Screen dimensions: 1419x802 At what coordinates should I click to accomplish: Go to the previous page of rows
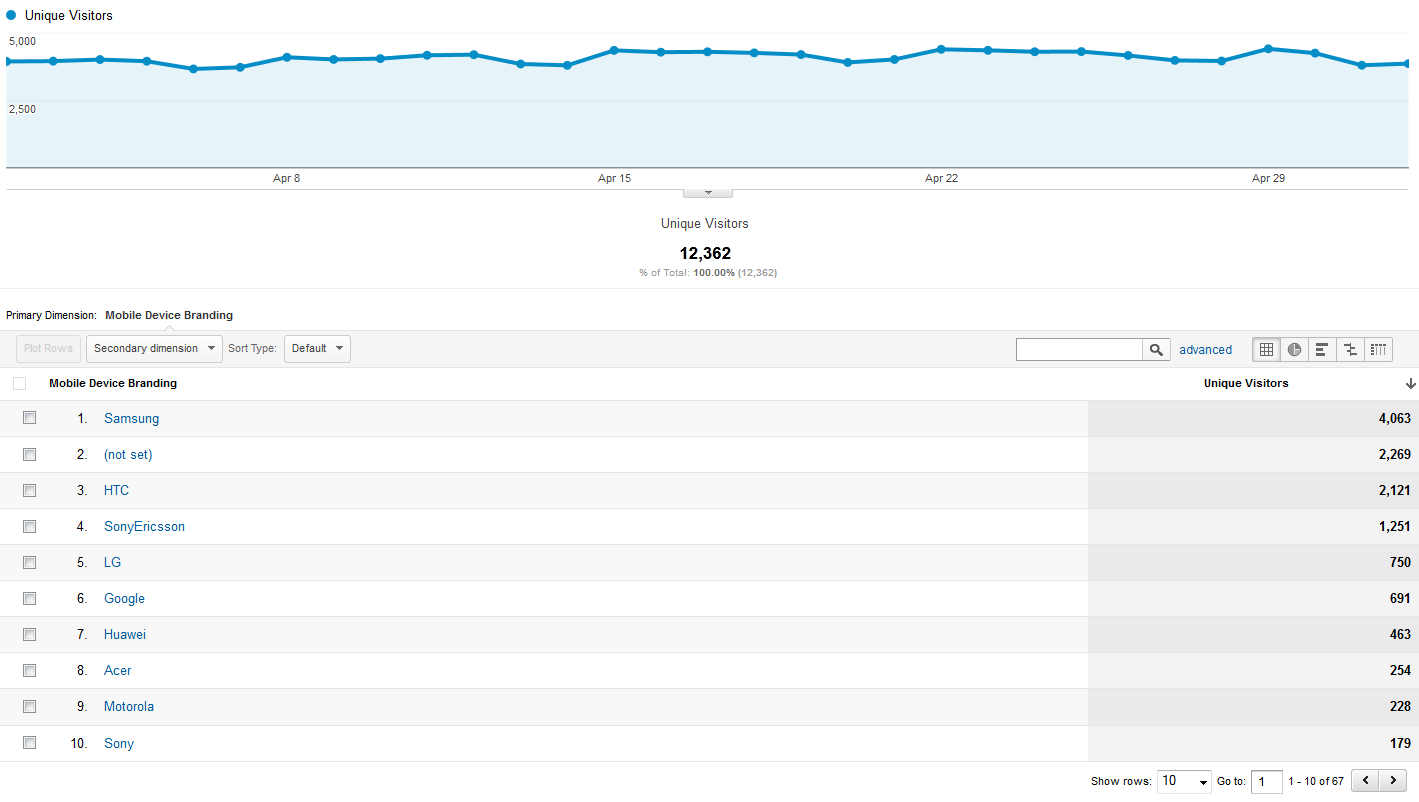[1365, 780]
